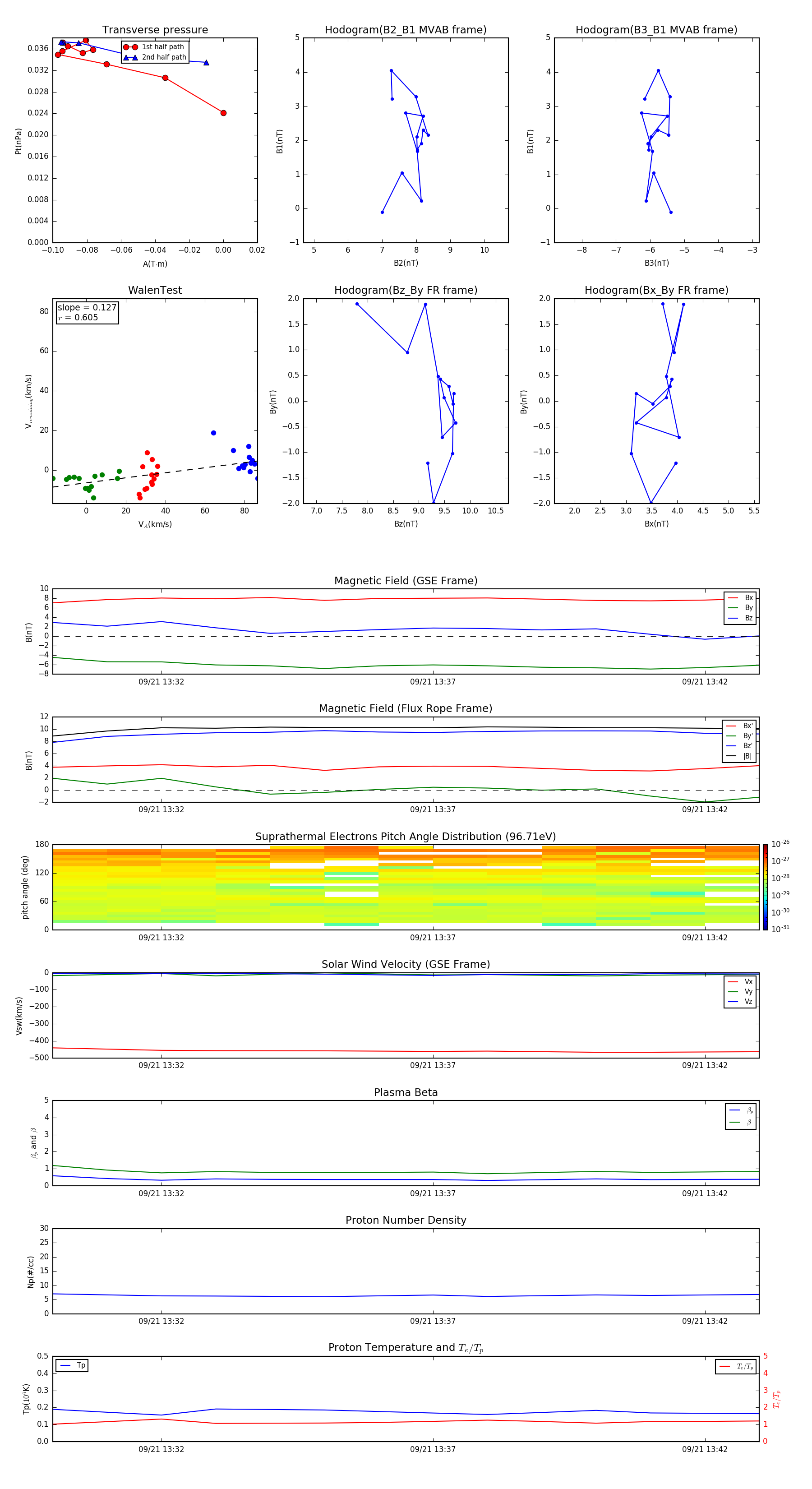Click the 'Solar Wind Velocity (GSE Frame)' title
Screen dimensions: 812x1489
[x=406, y=965]
